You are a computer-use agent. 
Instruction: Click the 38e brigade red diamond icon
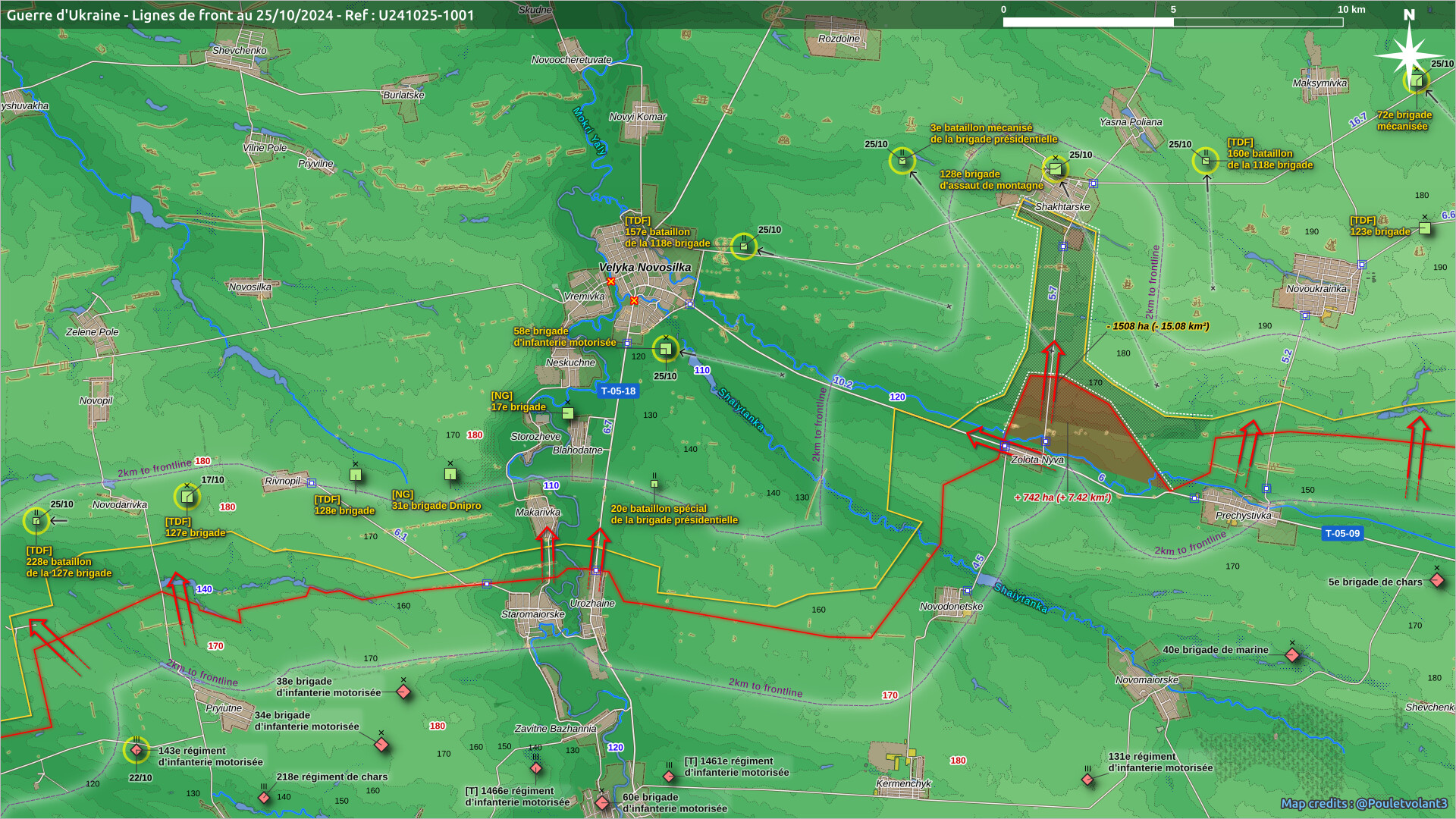403,692
